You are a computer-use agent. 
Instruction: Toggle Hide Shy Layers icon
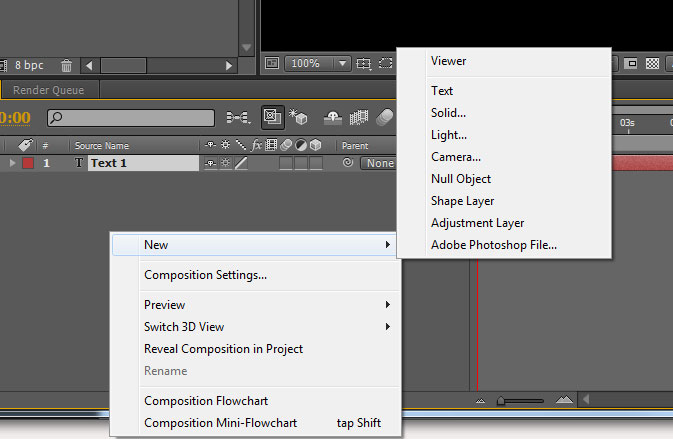[x=333, y=117]
